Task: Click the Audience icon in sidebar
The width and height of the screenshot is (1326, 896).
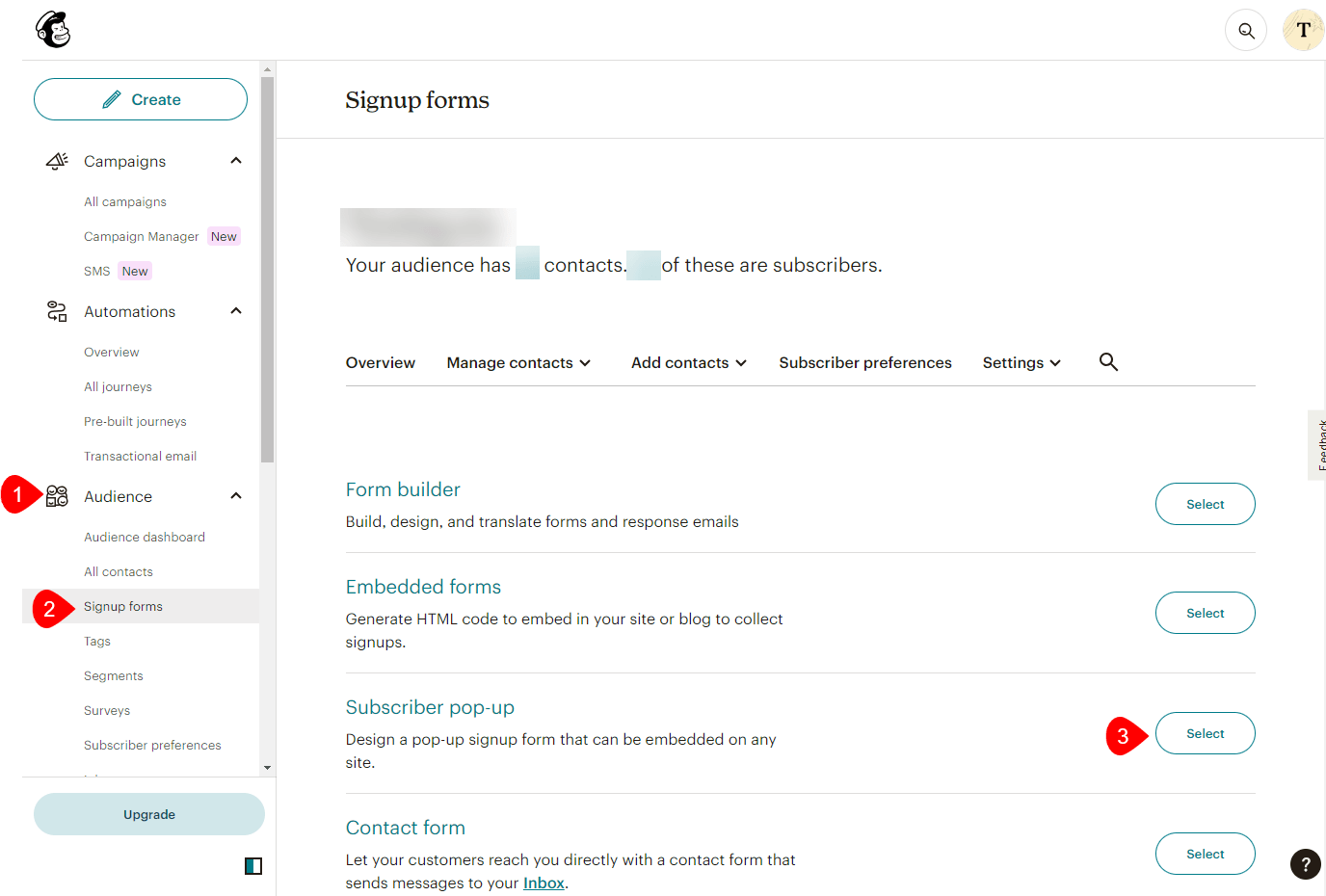Action: pos(57,496)
